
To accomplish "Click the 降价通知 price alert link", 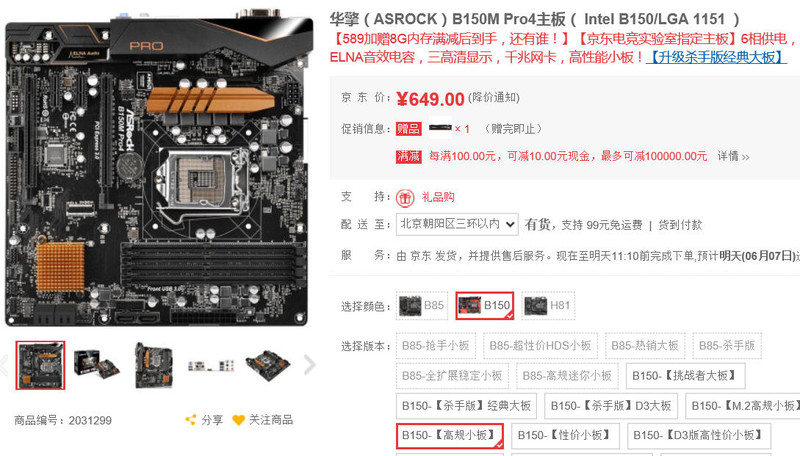I will (493, 97).
